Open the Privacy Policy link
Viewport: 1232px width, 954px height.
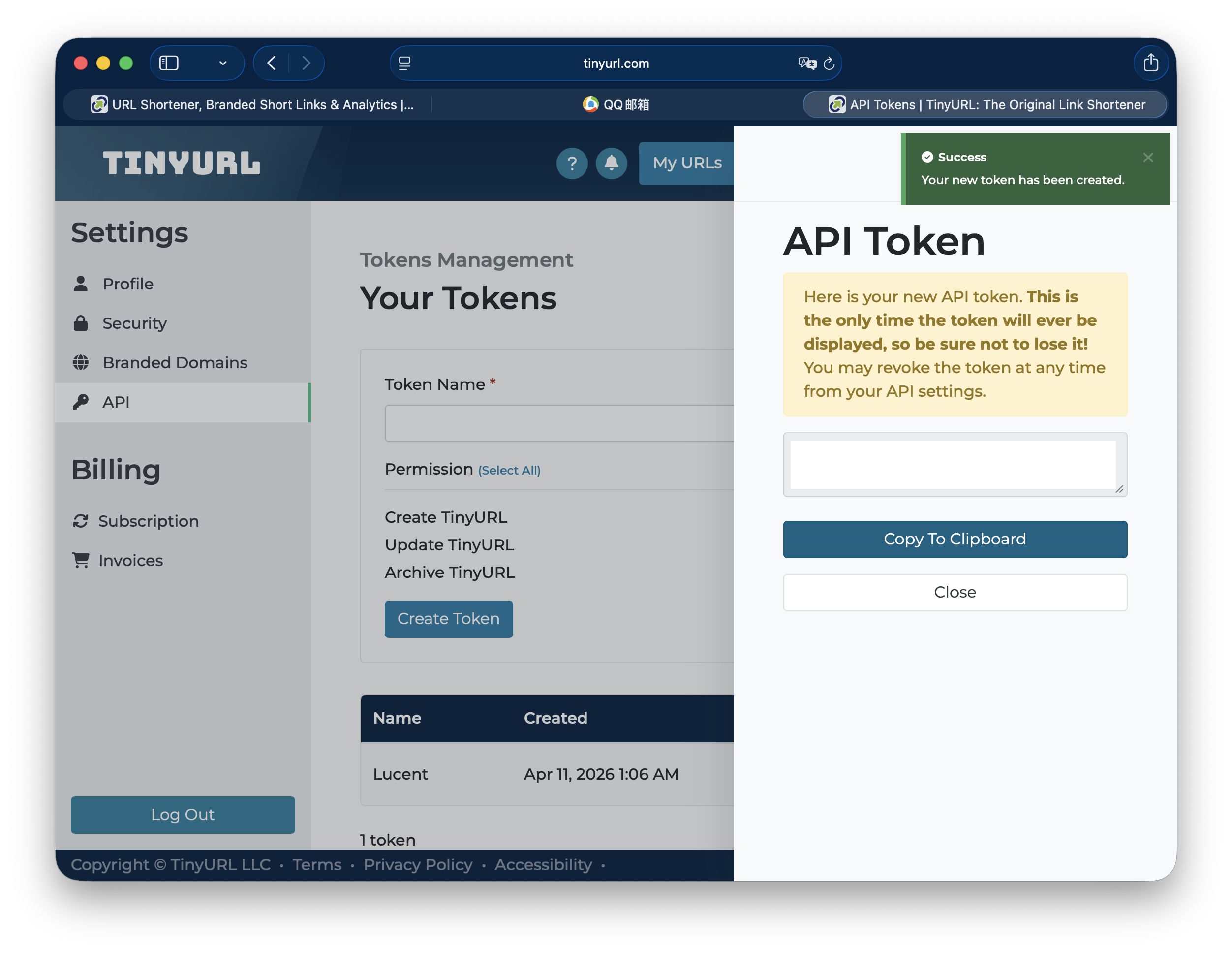418,865
